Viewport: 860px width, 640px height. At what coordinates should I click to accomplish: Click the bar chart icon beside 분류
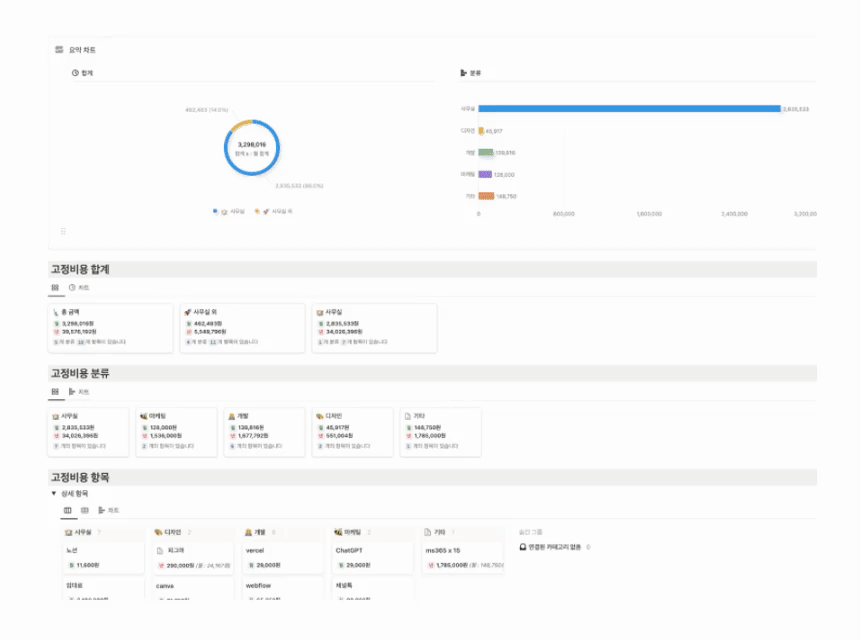pyautogui.click(x=463, y=73)
